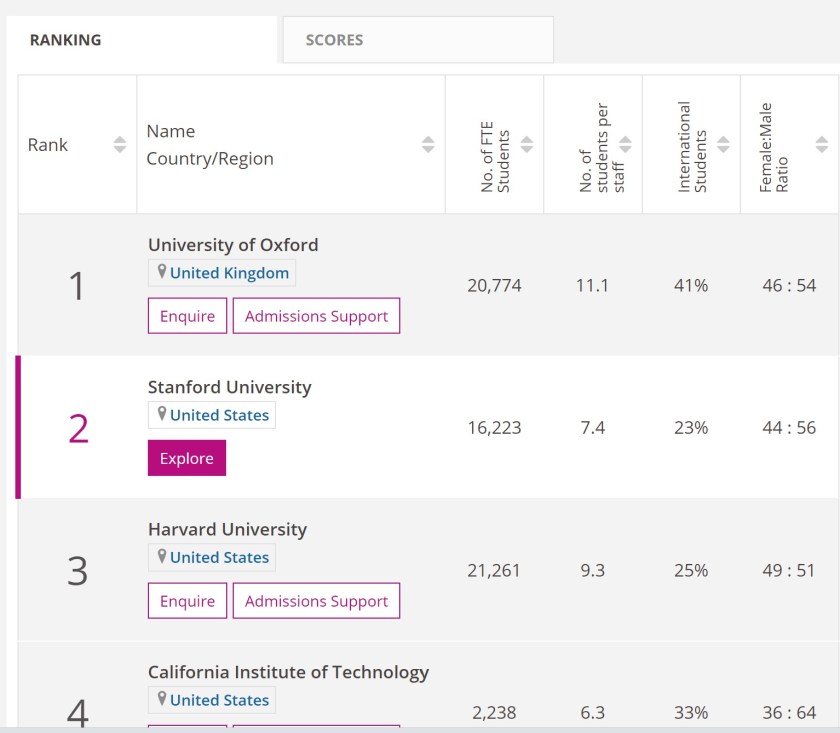The width and height of the screenshot is (840, 733).
Task: Click Explore button for Stanford University
Action: (x=187, y=458)
